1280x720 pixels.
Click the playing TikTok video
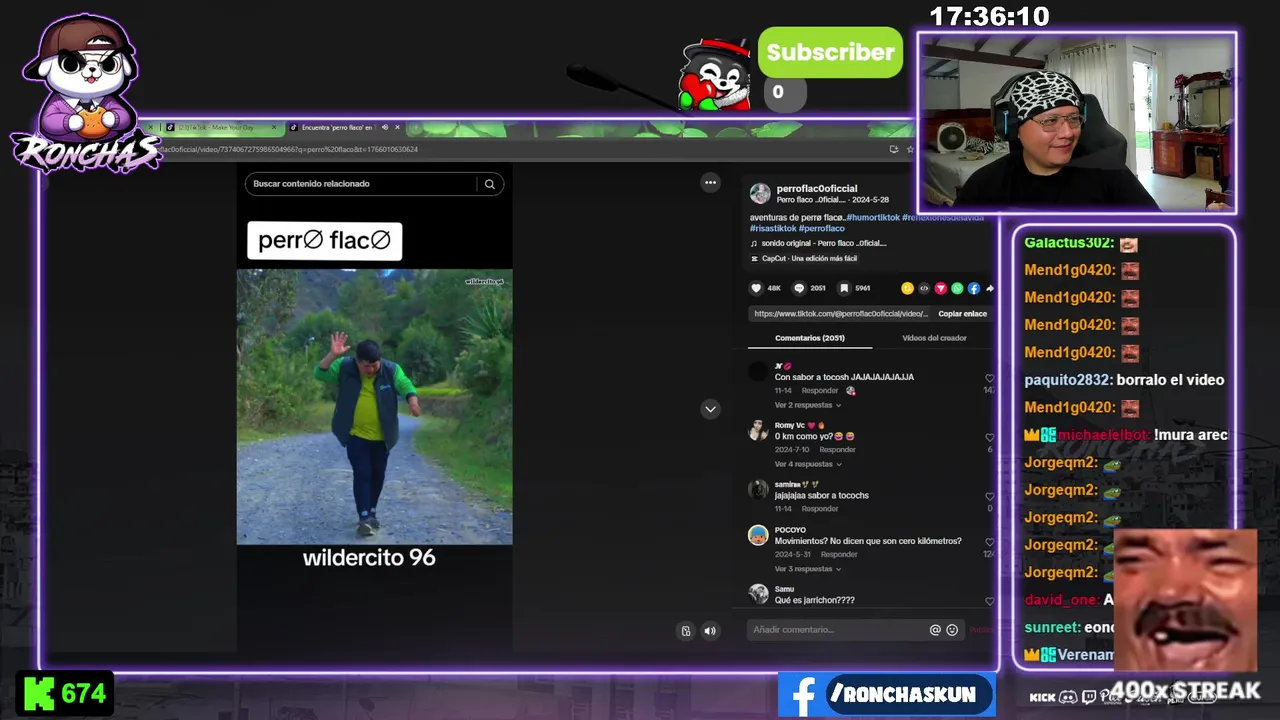(x=374, y=406)
